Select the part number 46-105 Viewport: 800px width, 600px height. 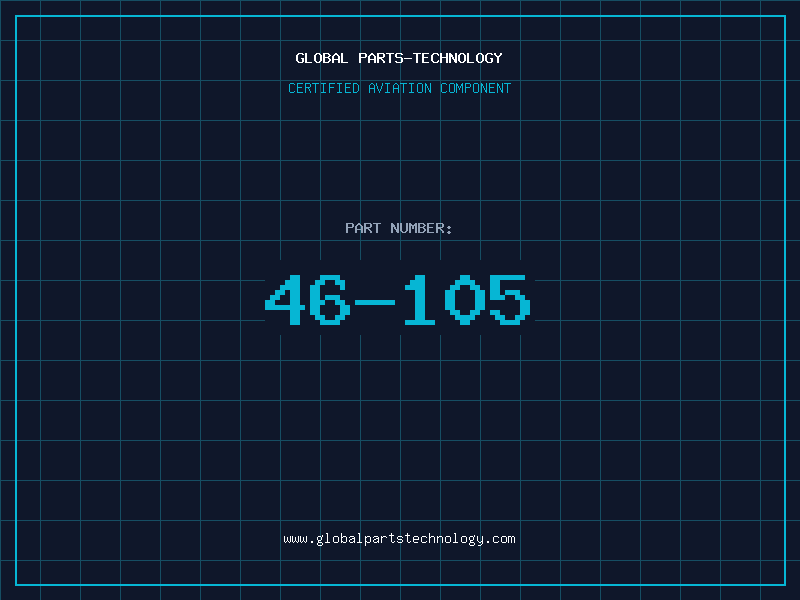[398, 299]
